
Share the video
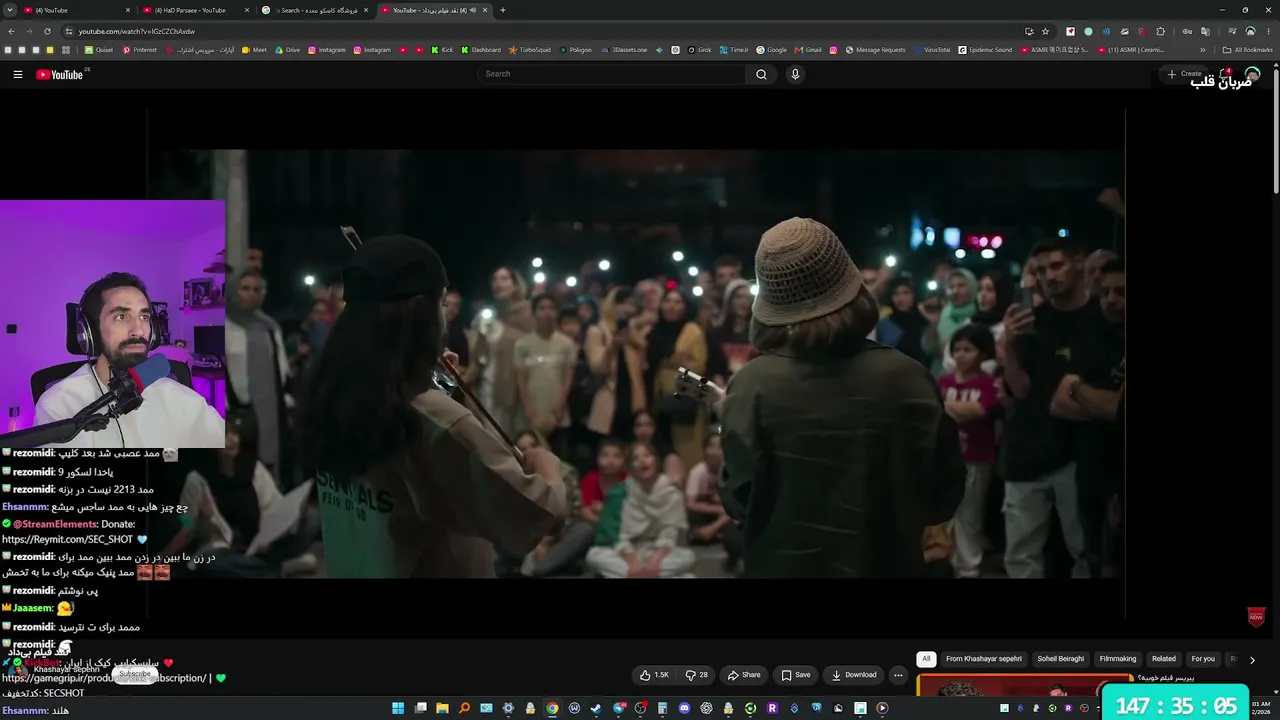point(744,675)
